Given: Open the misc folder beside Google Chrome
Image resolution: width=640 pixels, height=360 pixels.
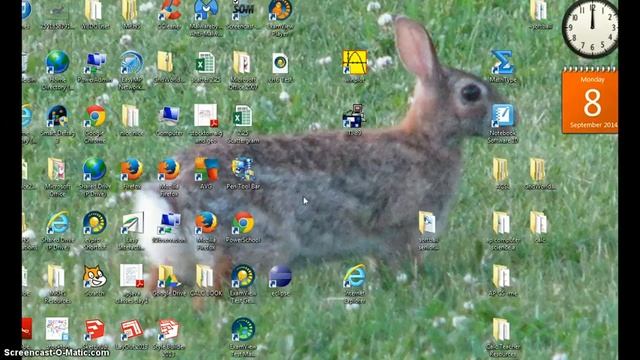Looking at the screenshot, I should tap(131, 117).
